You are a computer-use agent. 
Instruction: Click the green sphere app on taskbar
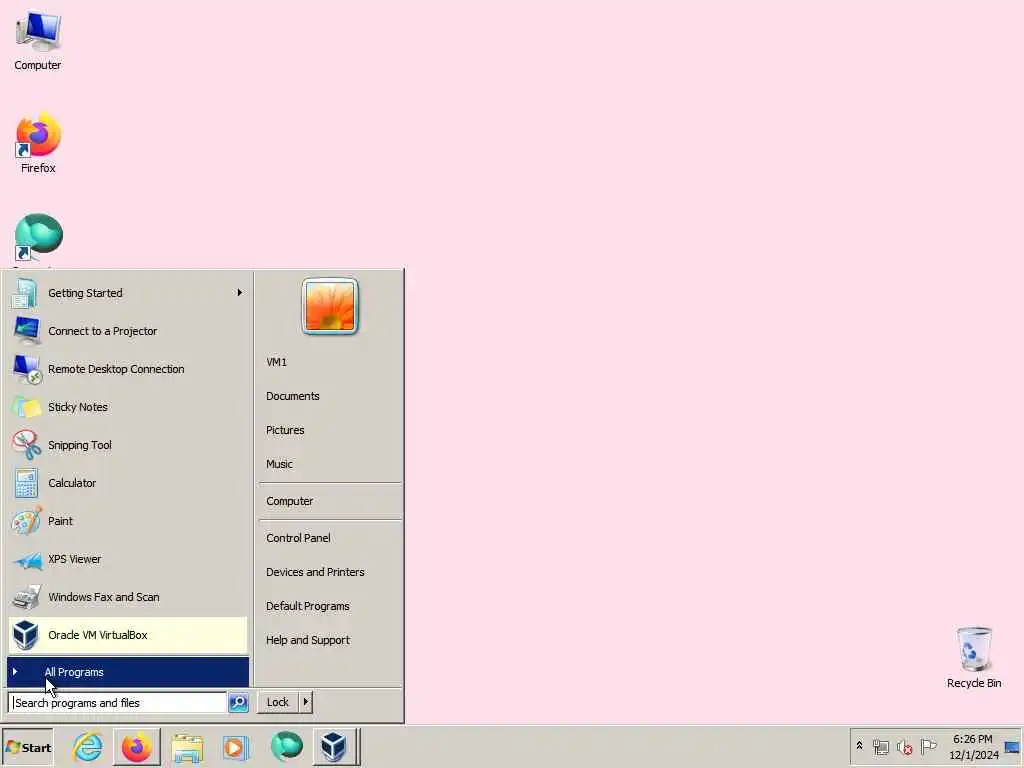[x=286, y=746]
